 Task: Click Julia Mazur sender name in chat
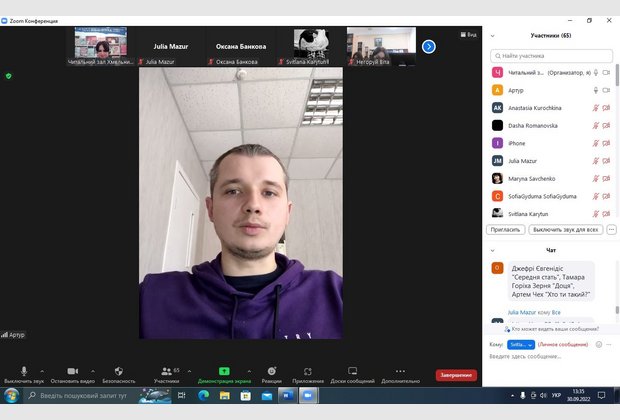pyautogui.click(x=522, y=312)
